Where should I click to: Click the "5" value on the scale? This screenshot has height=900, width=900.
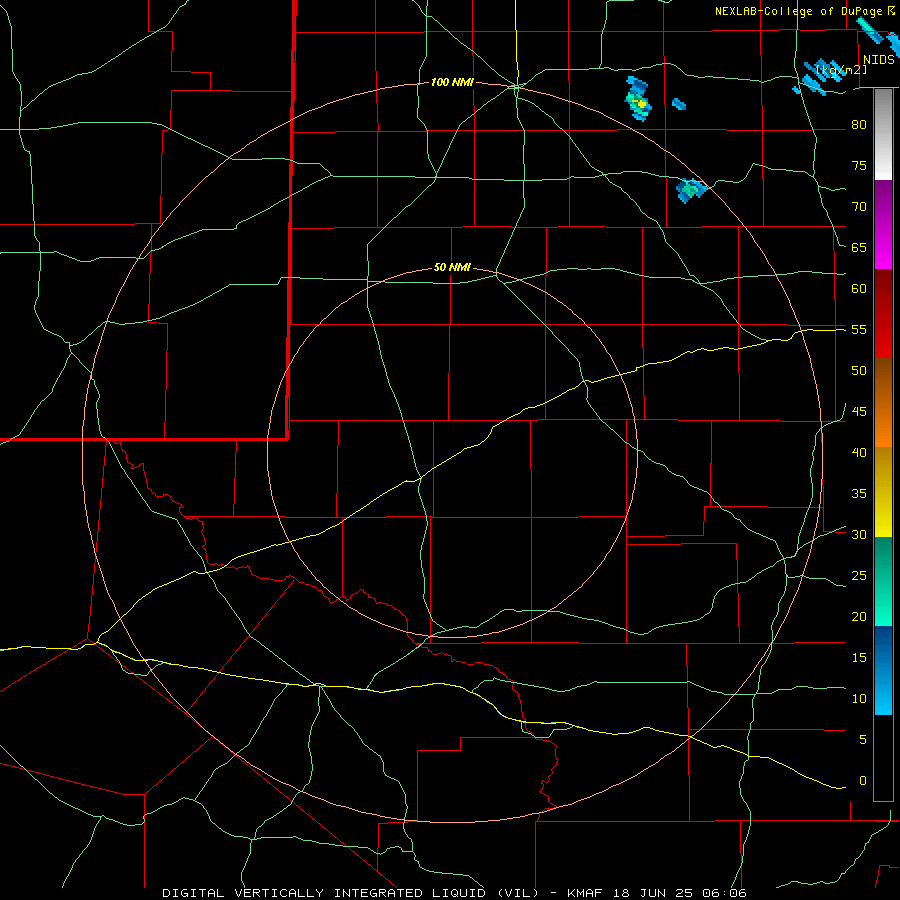coord(863,740)
